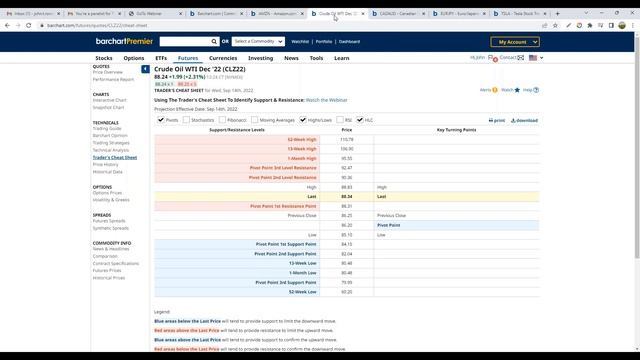This screenshot has height=360, width=640.
Task: Open the browser side panel icon
Action: [x=611, y=25]
